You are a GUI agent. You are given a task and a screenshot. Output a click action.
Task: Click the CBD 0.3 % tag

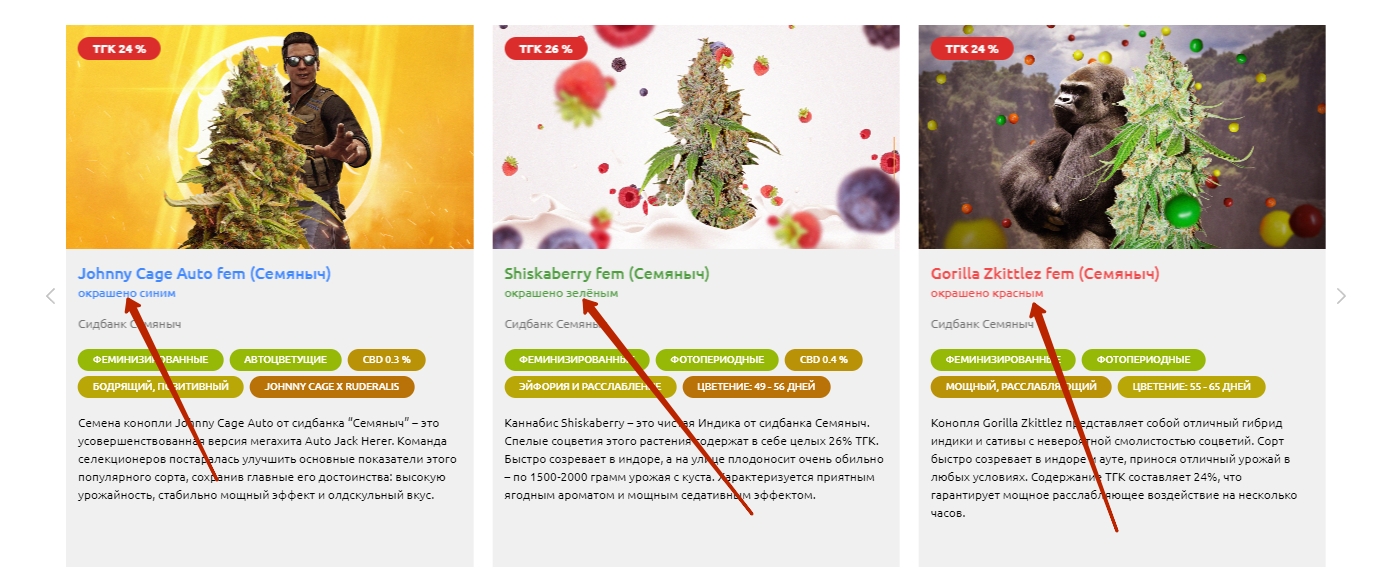pos(386,359)
